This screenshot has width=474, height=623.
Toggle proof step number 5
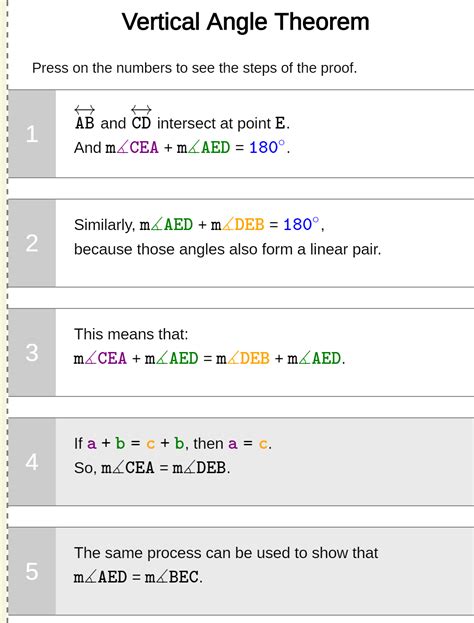(32, 571)
